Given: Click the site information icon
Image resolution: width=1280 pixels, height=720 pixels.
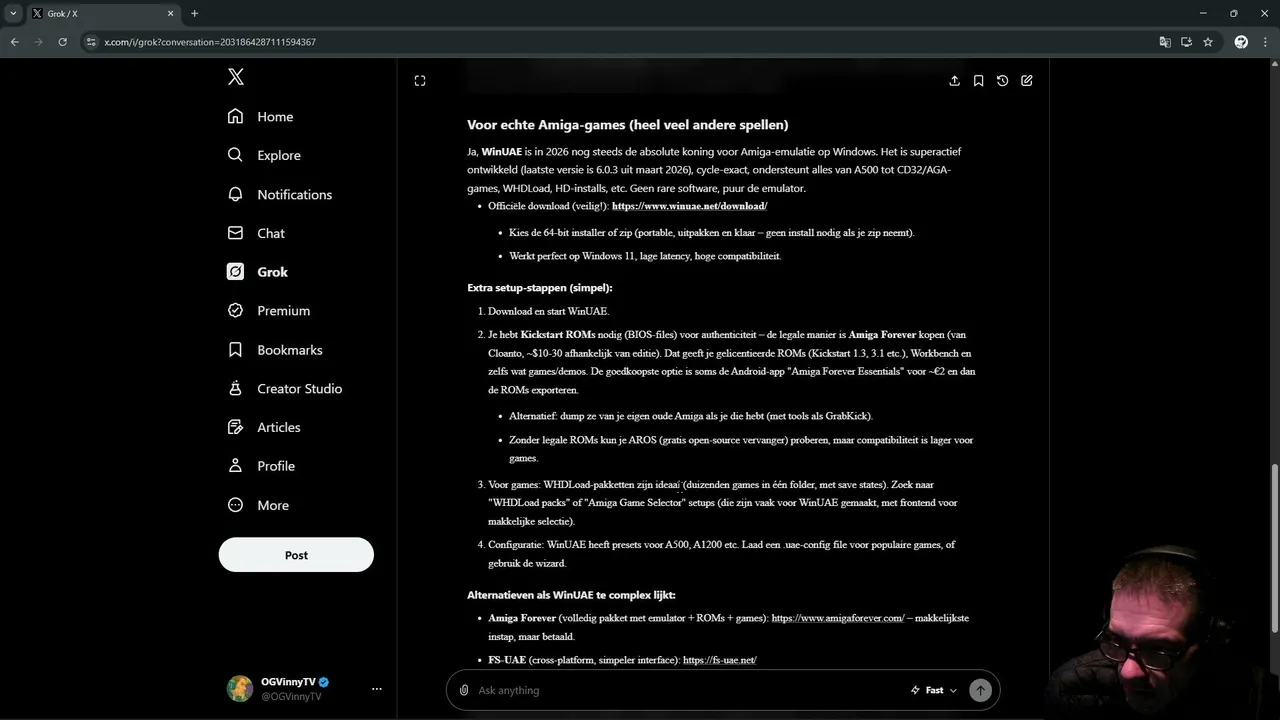Looking at the screenshot, I should pyautogui.click(x=91, y=42).
